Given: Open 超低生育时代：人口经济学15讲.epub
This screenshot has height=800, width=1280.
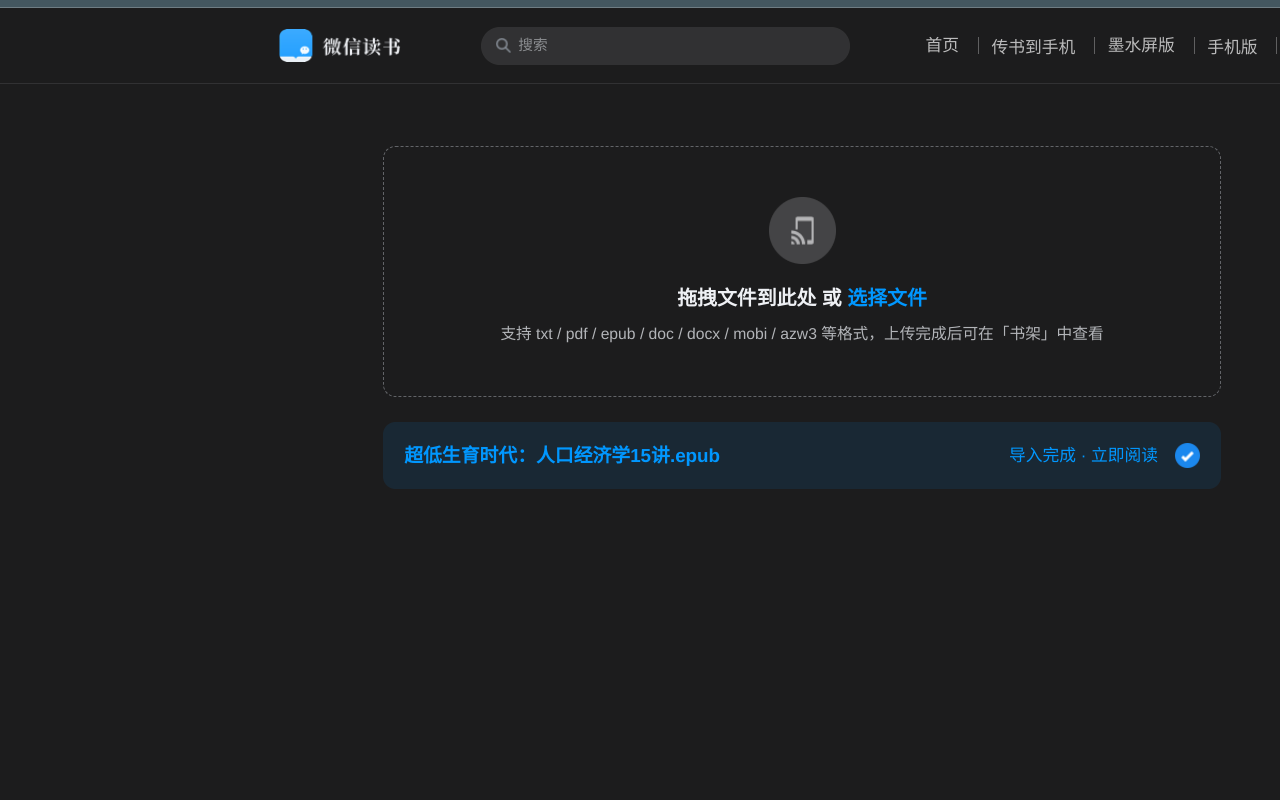Looking at the screenshot, I should click(562, 455).
